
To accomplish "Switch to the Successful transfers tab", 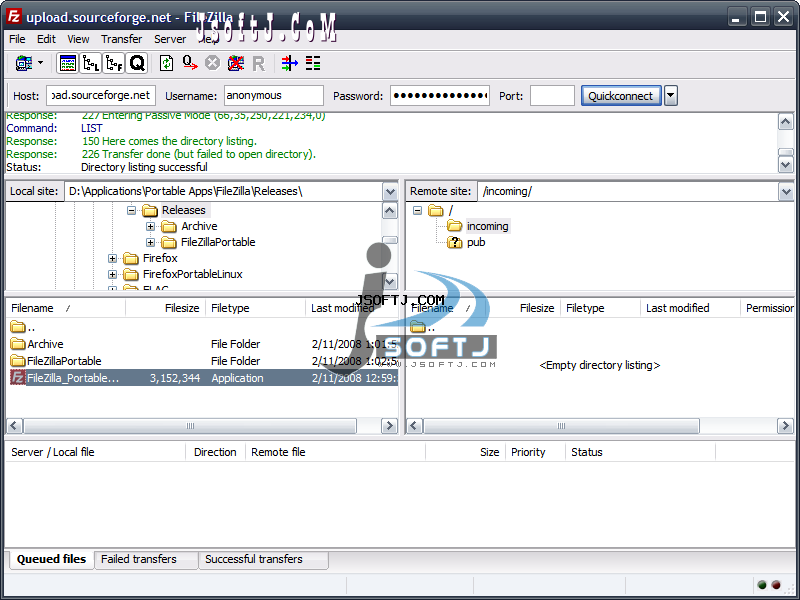I will pyautogui.click(x=264, y=559).
